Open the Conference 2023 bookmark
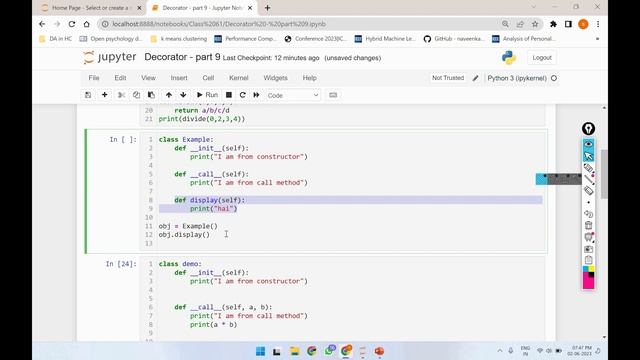The image size is (640, 360). pyautogui.click(x=316, y=39)
